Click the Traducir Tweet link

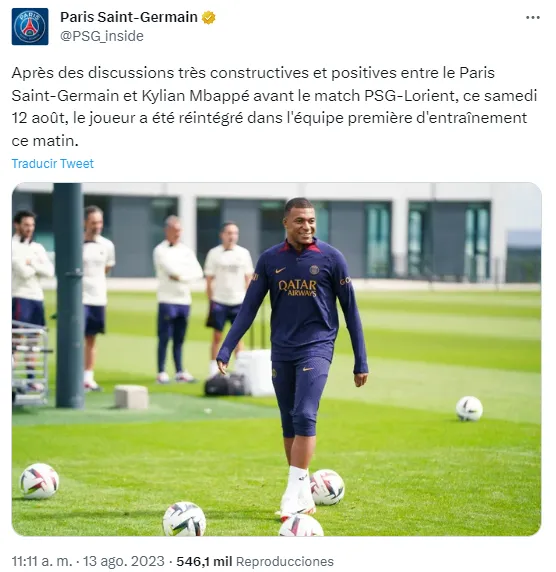53,163
